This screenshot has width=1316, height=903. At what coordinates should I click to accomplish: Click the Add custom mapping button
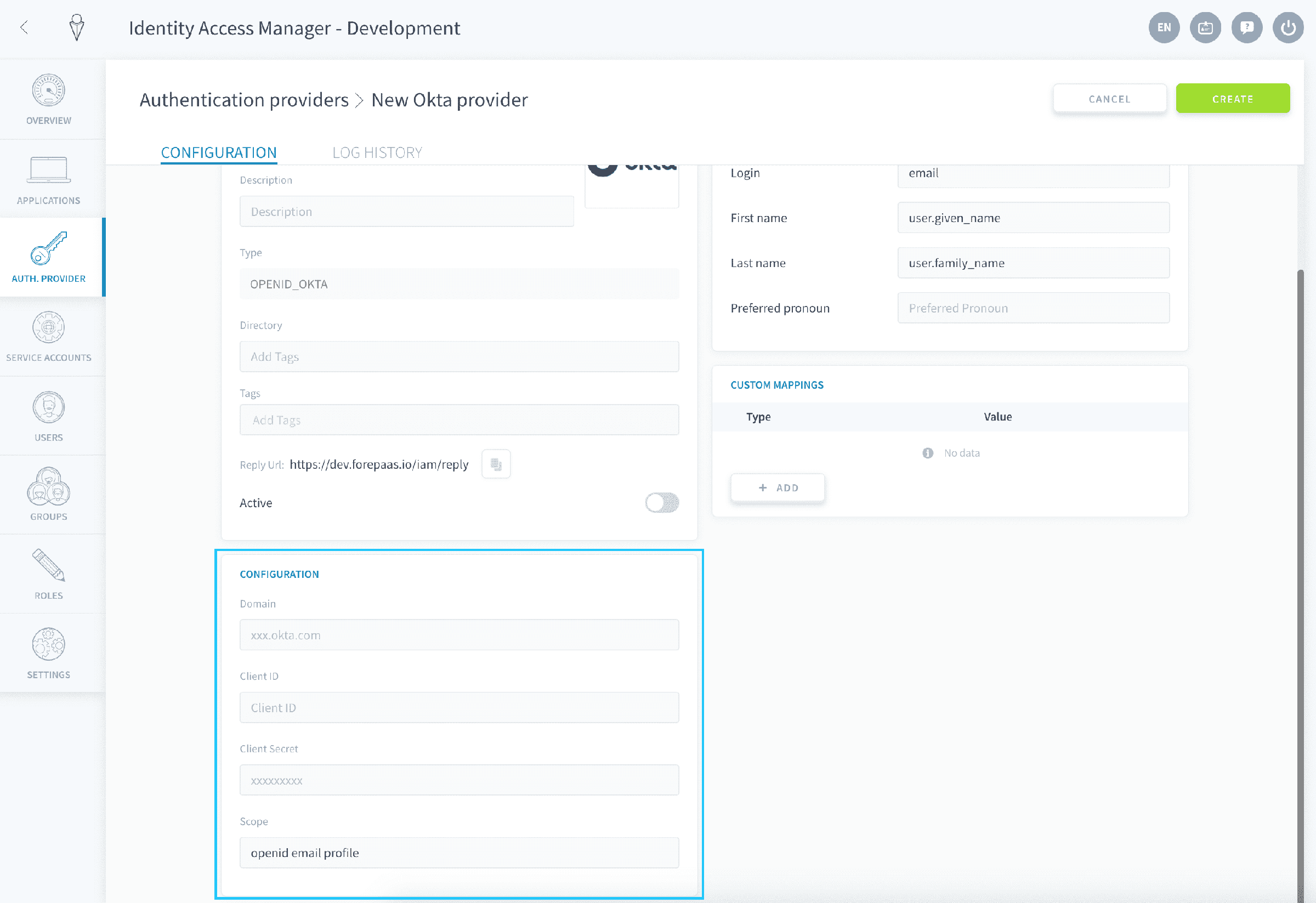click(778, 487)
